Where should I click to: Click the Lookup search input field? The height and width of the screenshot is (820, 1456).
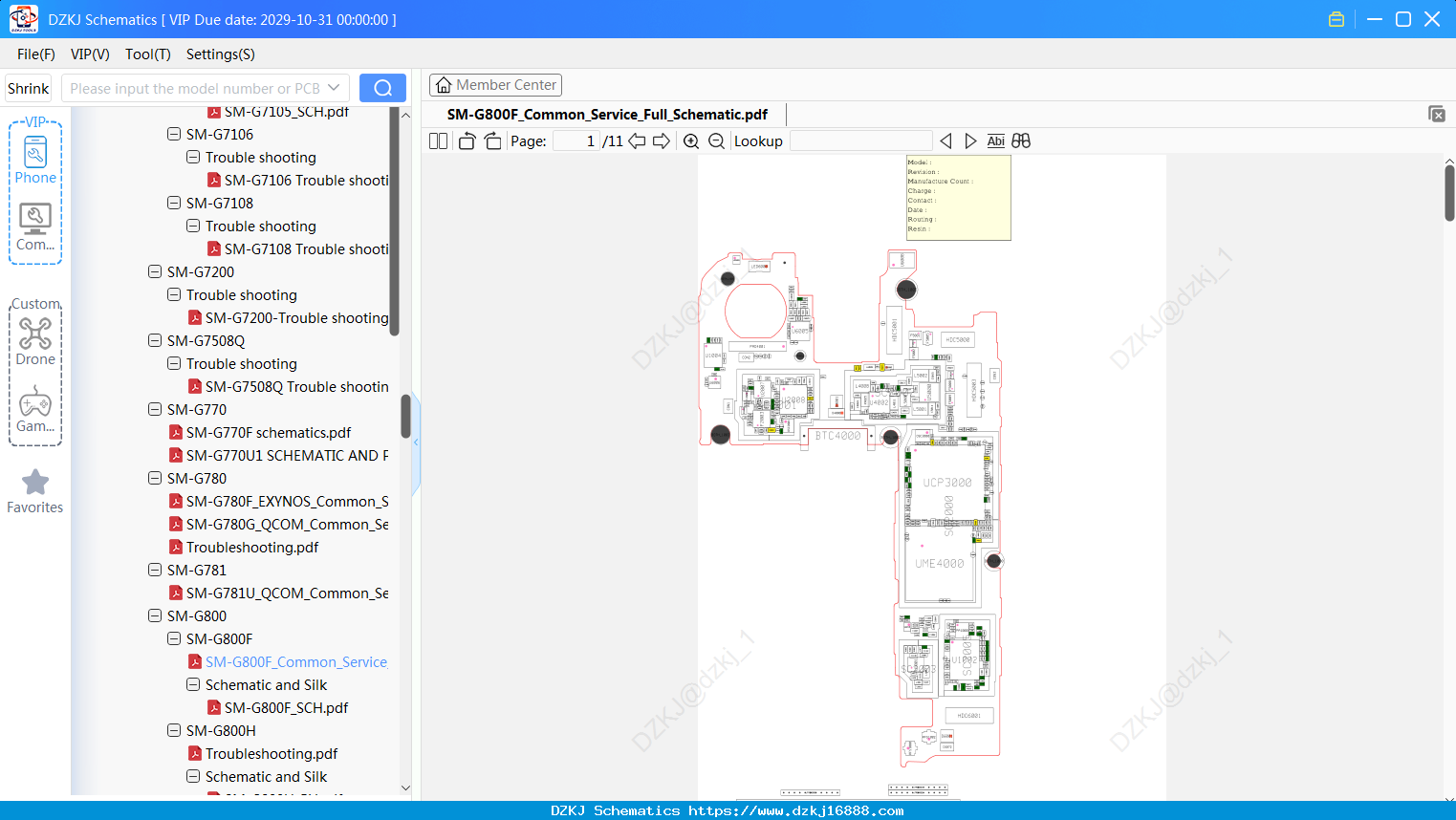coord(860,141)
